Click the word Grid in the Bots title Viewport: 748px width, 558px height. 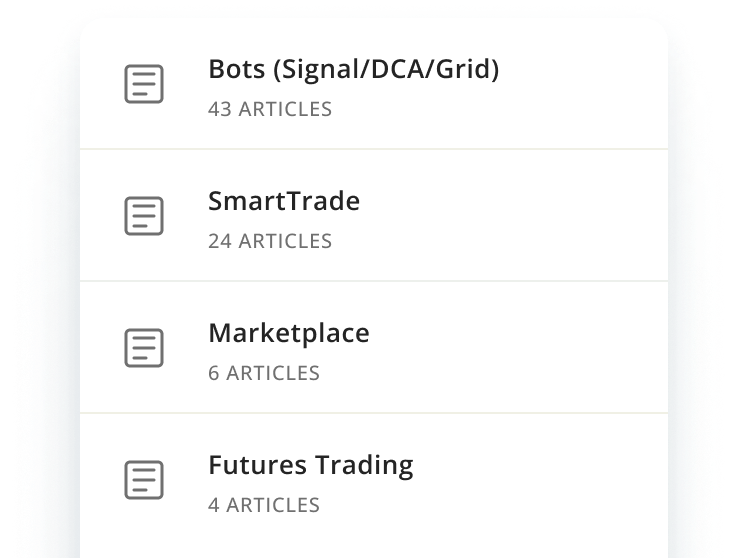[464, 70]
